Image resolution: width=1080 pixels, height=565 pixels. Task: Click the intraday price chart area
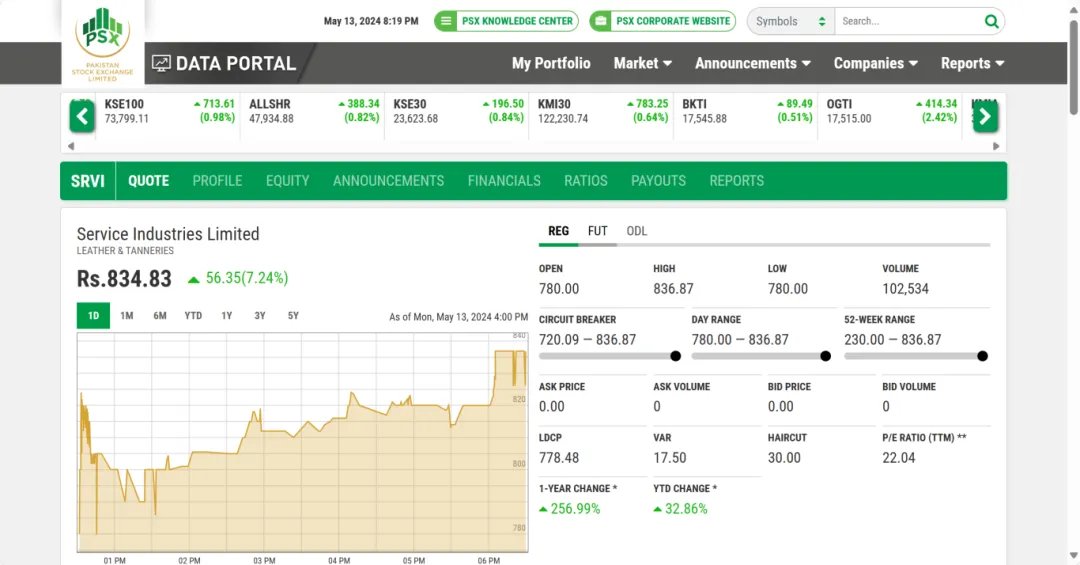pos(302,442)
